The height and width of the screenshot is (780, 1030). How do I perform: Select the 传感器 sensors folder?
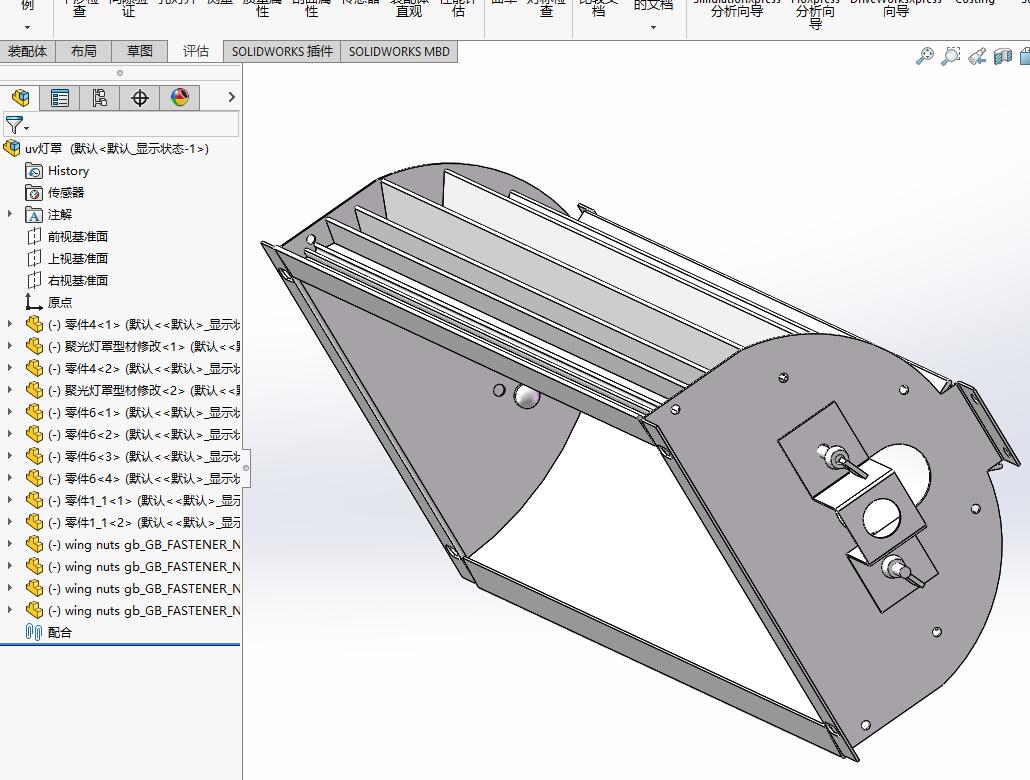pyautogui.click(x=55, y=193)
